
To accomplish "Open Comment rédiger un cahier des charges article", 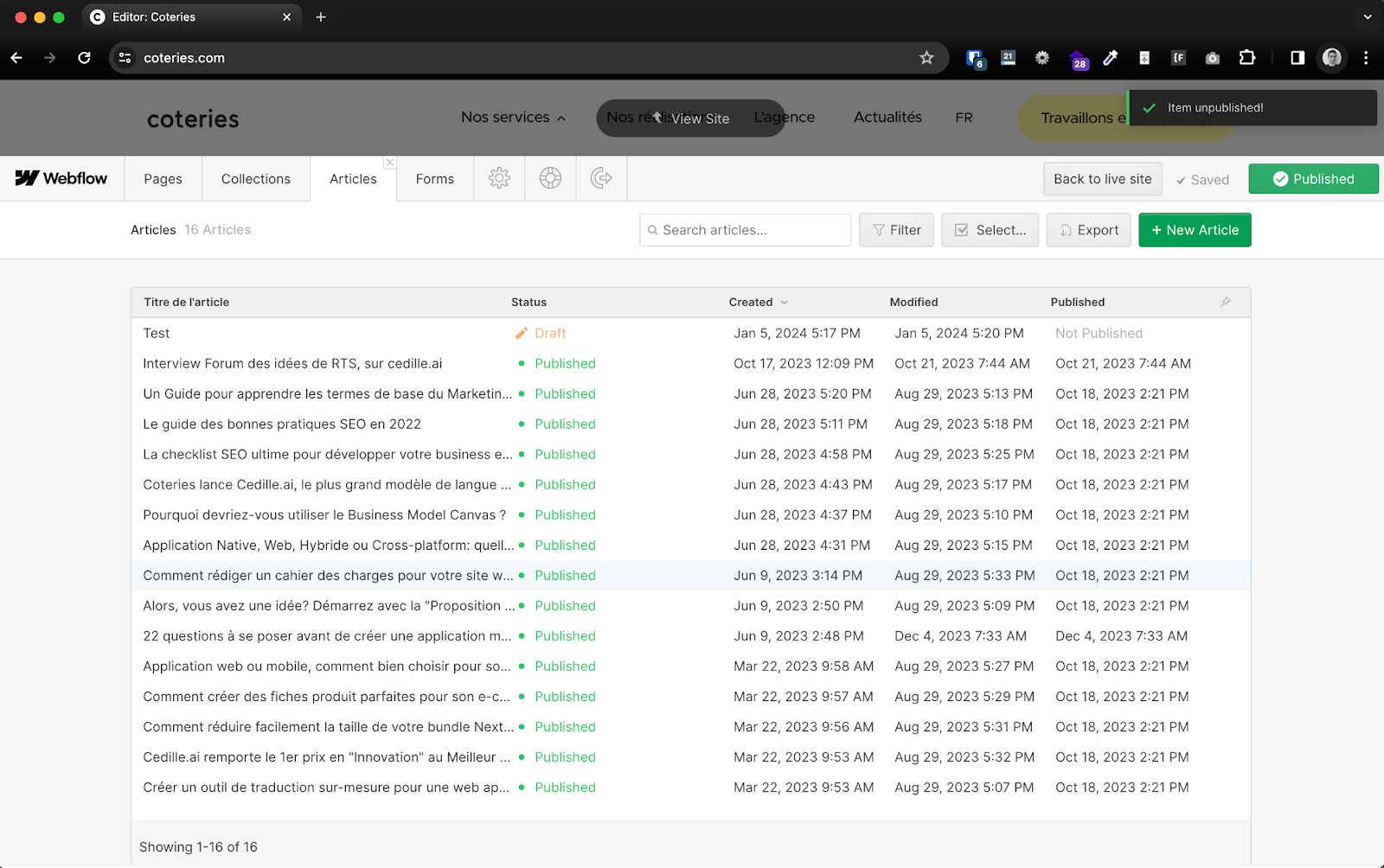I will (328, 575).
